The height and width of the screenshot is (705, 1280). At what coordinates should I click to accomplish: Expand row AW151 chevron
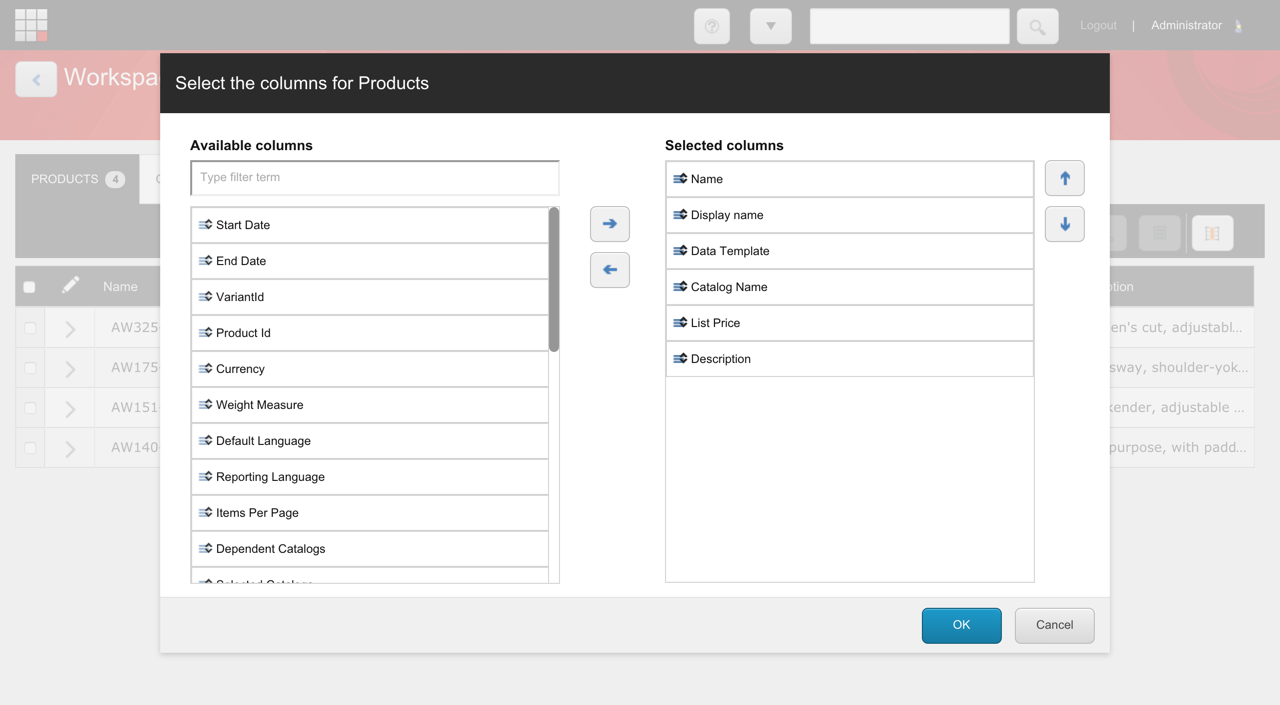pos(70,409)
